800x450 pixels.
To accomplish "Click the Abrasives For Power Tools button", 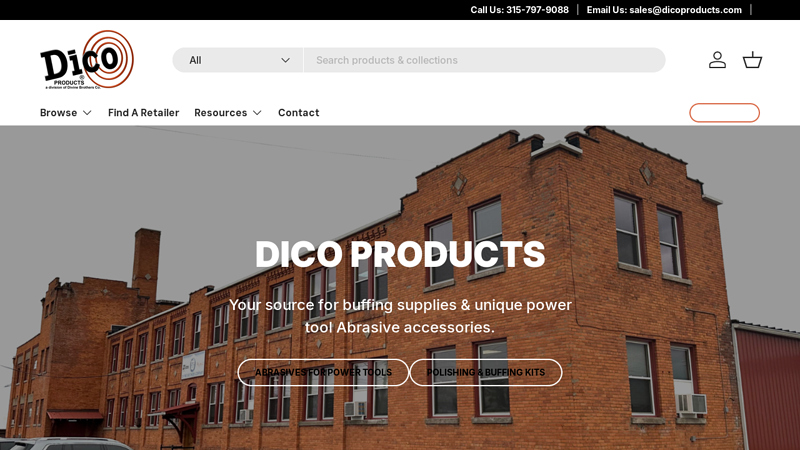I will [323, 372].
